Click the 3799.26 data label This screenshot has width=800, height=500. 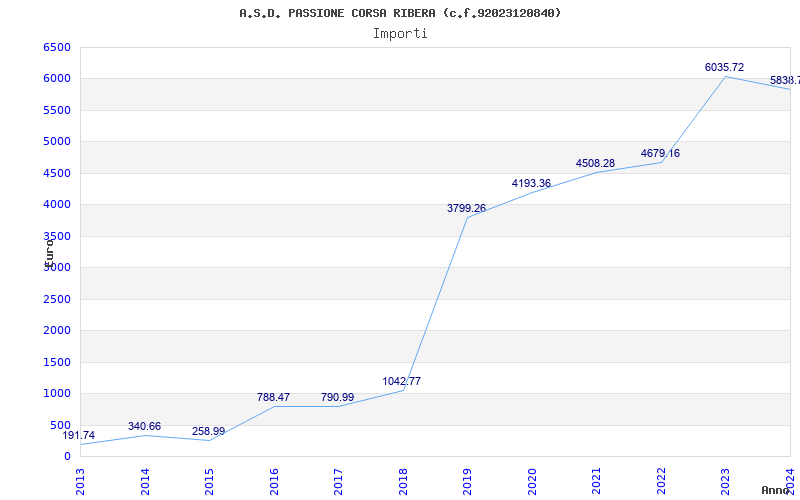(x=466, y=209)
